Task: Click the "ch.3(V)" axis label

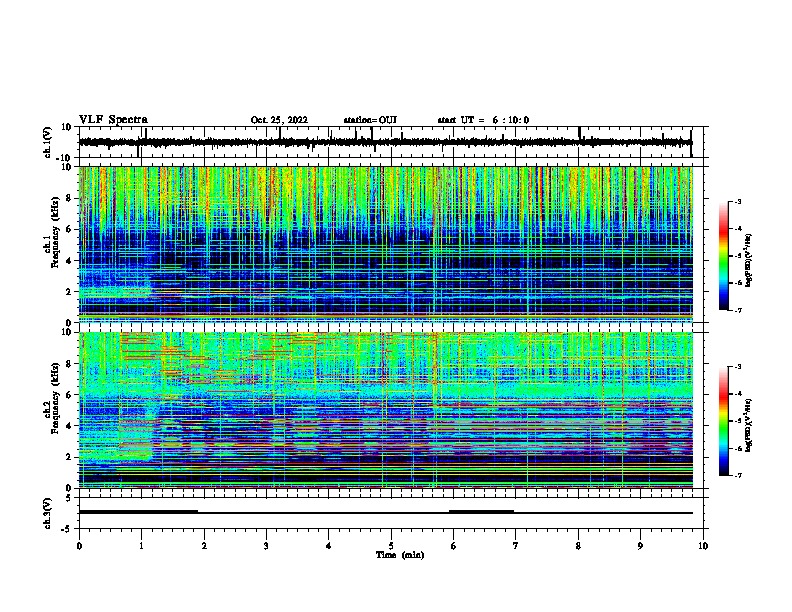Action: tap(48, 513)
